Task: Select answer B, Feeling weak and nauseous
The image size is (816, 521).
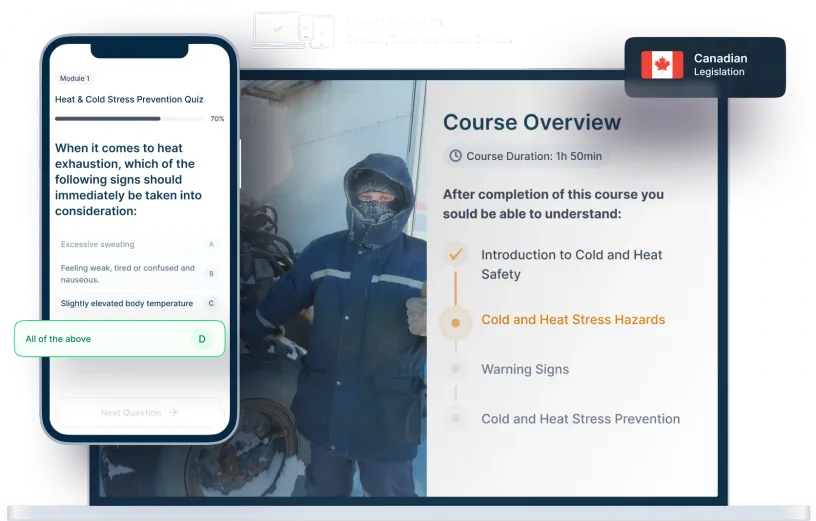Action: (139, 274)
